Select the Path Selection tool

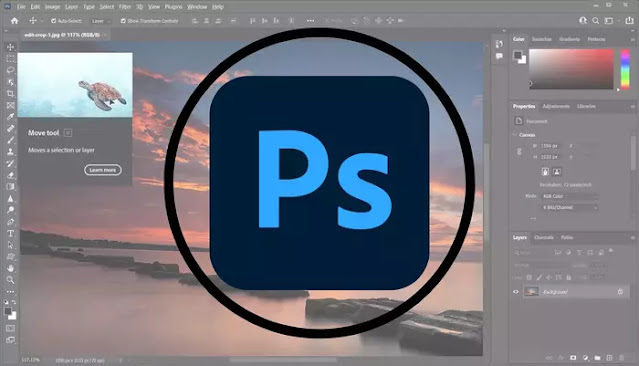(11, 245)
